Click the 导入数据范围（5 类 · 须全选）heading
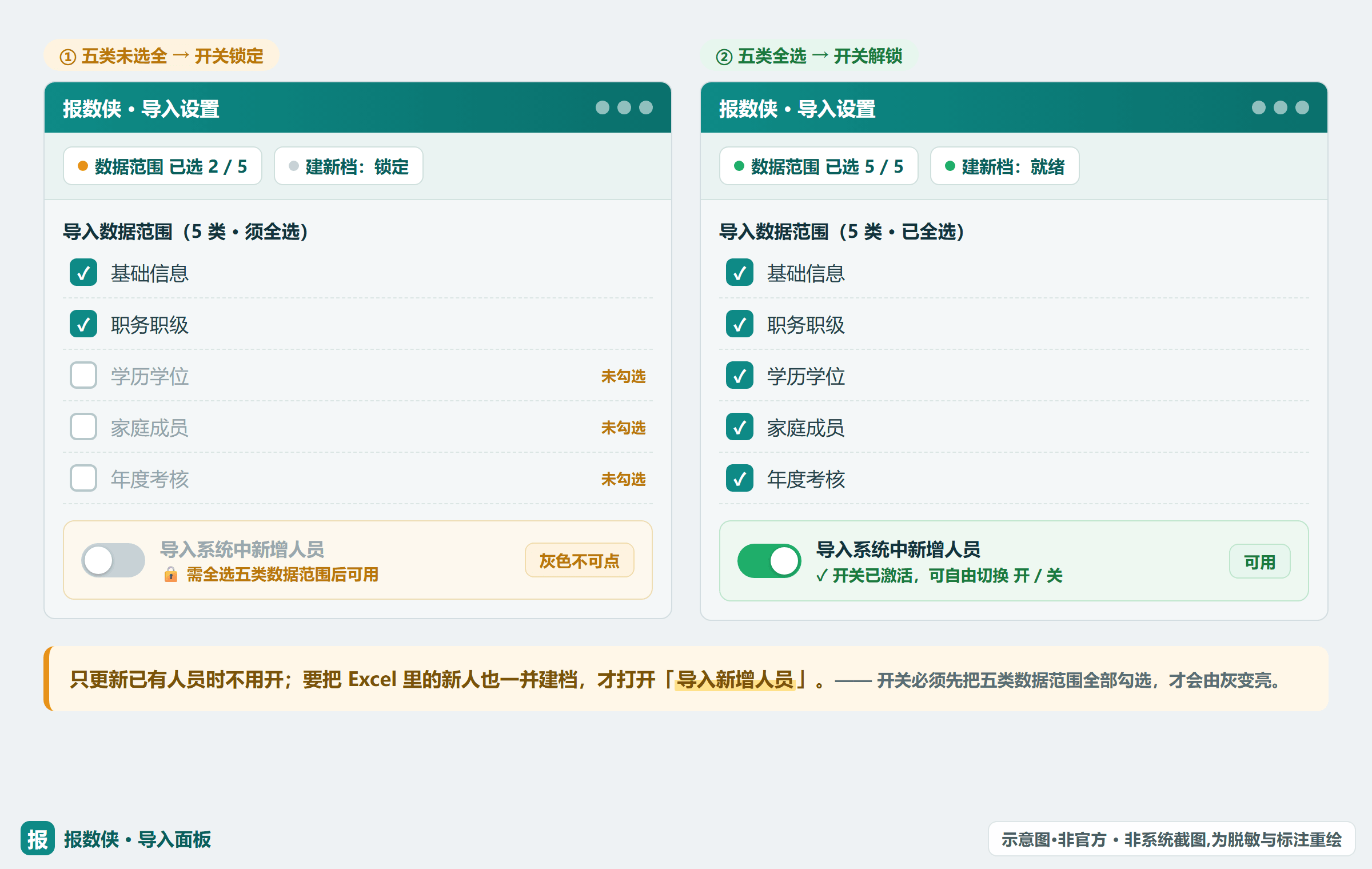1372x869 pixels. (186, 232)
